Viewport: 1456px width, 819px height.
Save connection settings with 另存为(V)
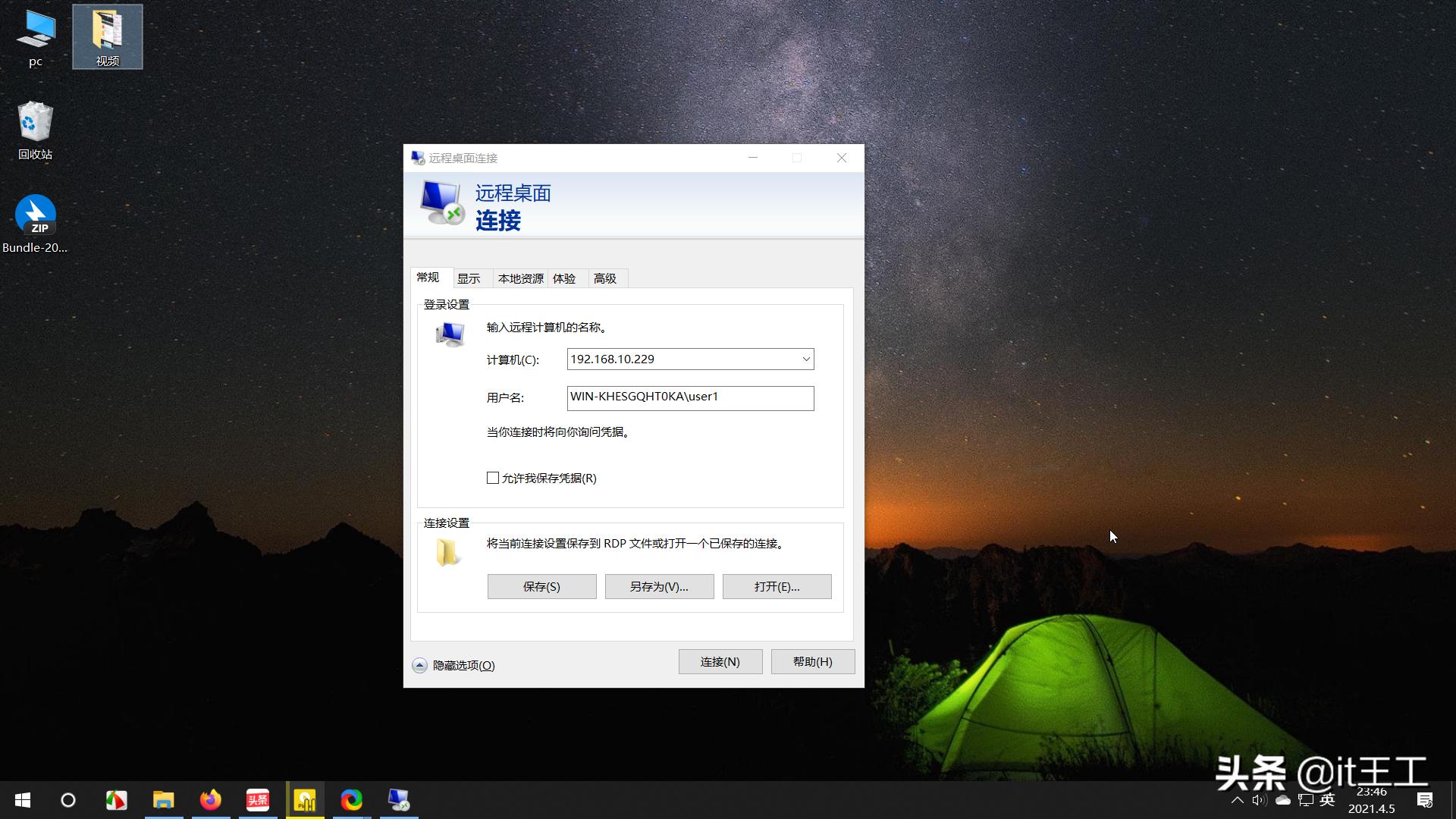point(658,586)
